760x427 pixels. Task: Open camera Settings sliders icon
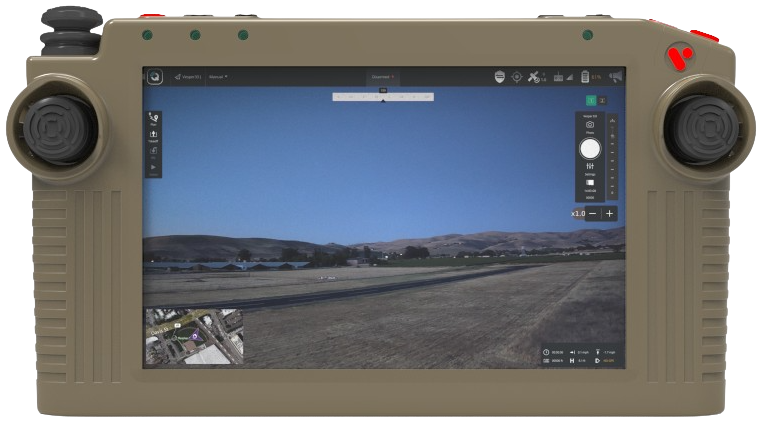click(x=590, y=167)
